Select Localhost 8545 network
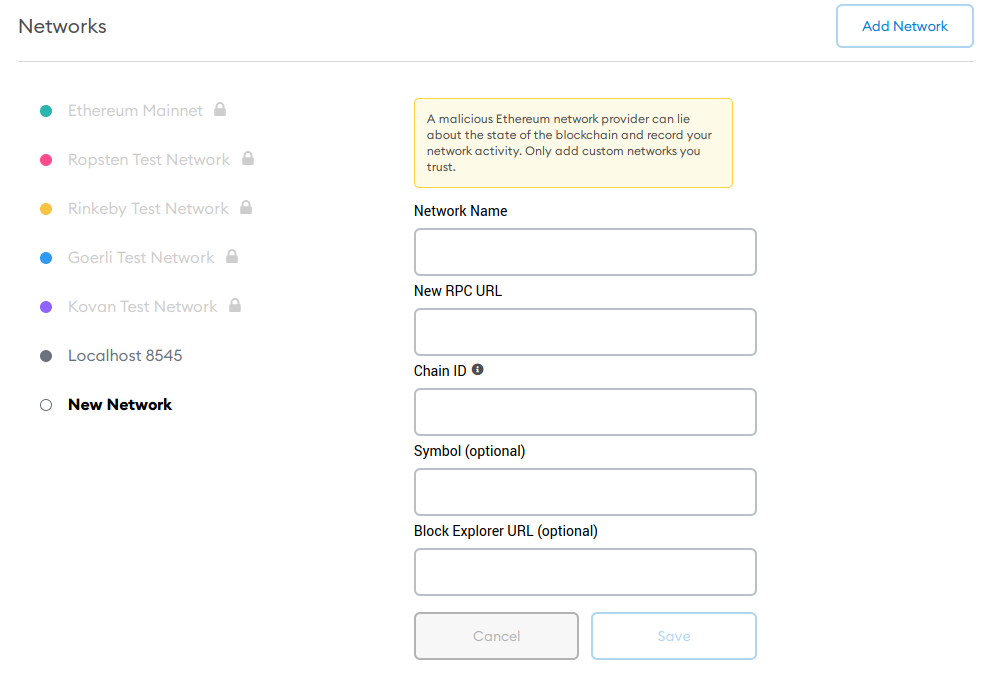This screenshot has height=682, width=989. point(125,356)
